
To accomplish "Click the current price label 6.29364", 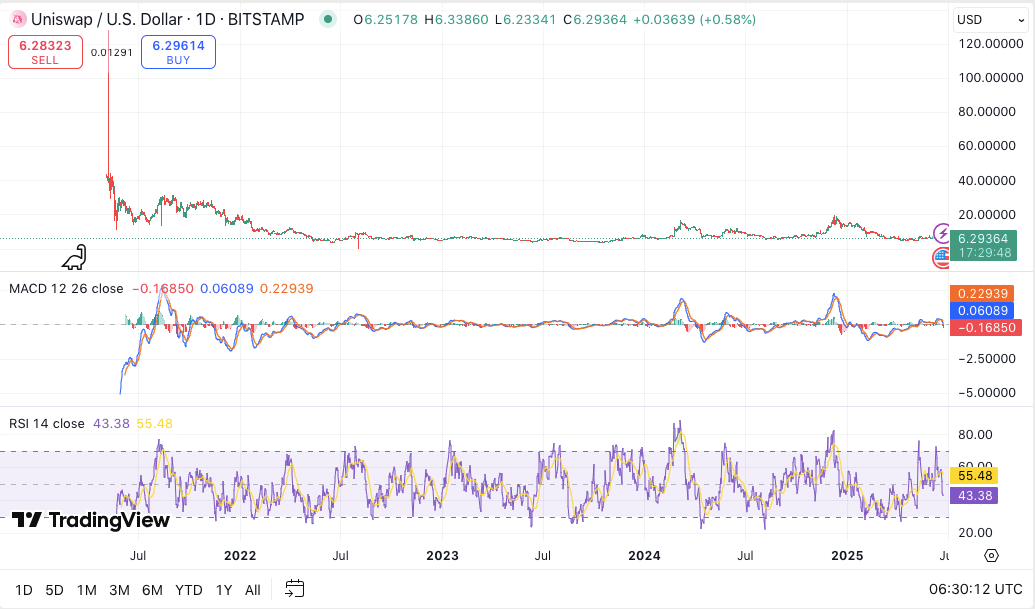I will pos(983,245).
